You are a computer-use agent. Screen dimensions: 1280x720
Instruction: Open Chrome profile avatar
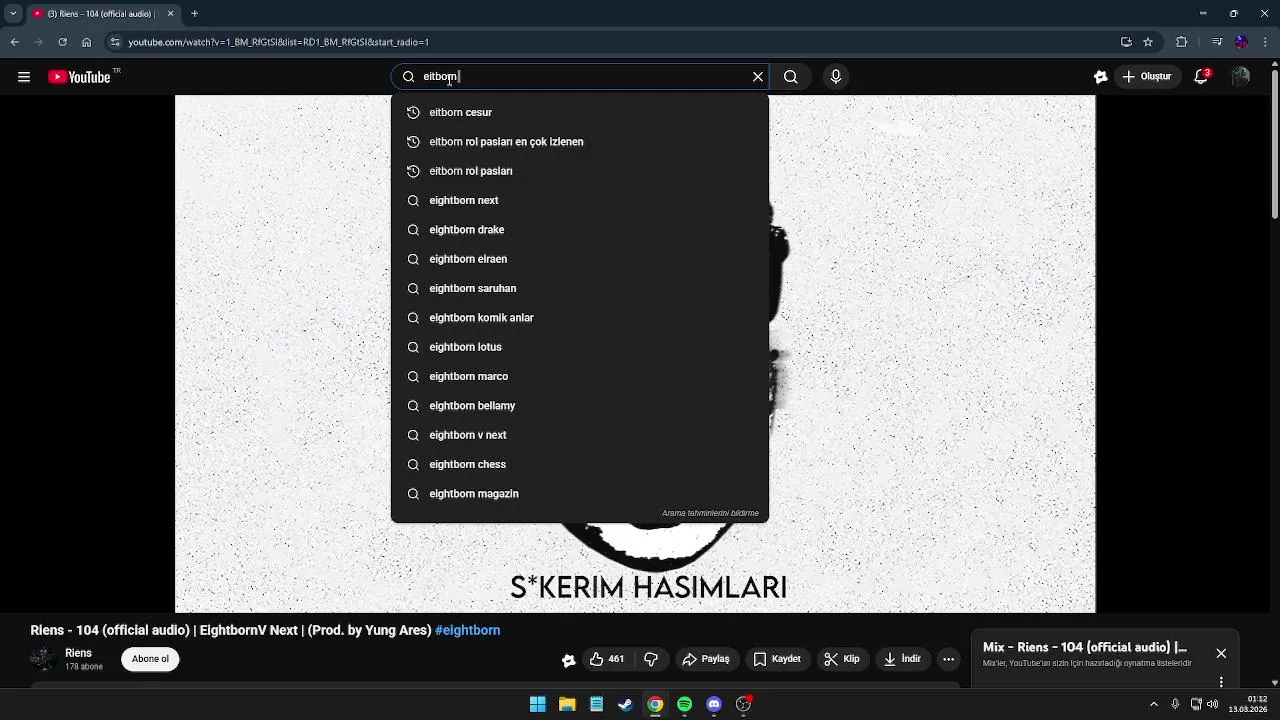click(1241, 42)
